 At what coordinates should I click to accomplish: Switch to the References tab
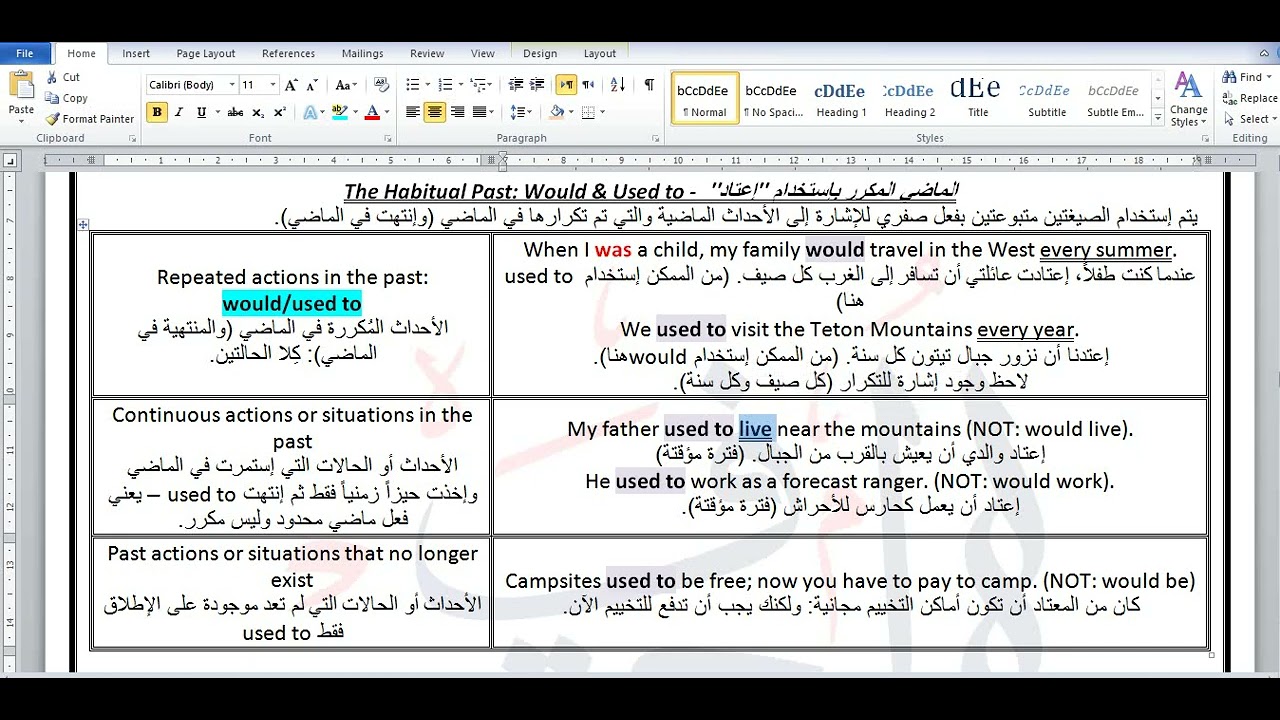[288, 54]
